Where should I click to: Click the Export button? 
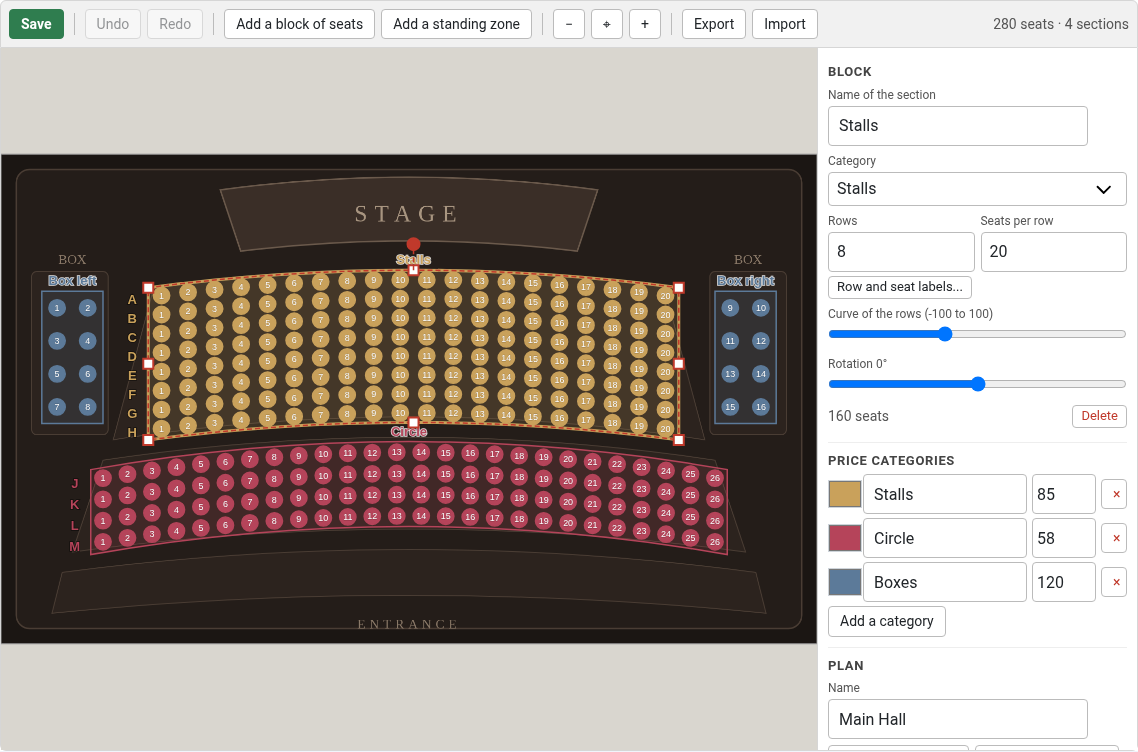pos(713,24)
